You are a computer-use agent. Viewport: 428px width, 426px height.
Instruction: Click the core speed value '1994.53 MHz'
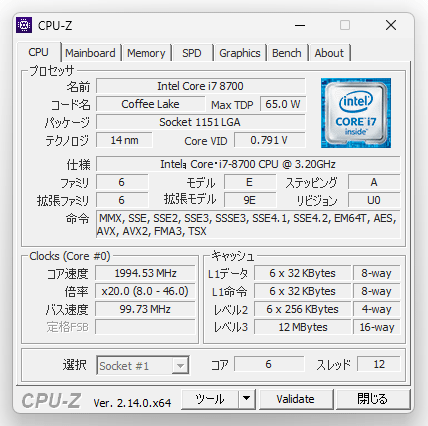click(x=145, y=273)
